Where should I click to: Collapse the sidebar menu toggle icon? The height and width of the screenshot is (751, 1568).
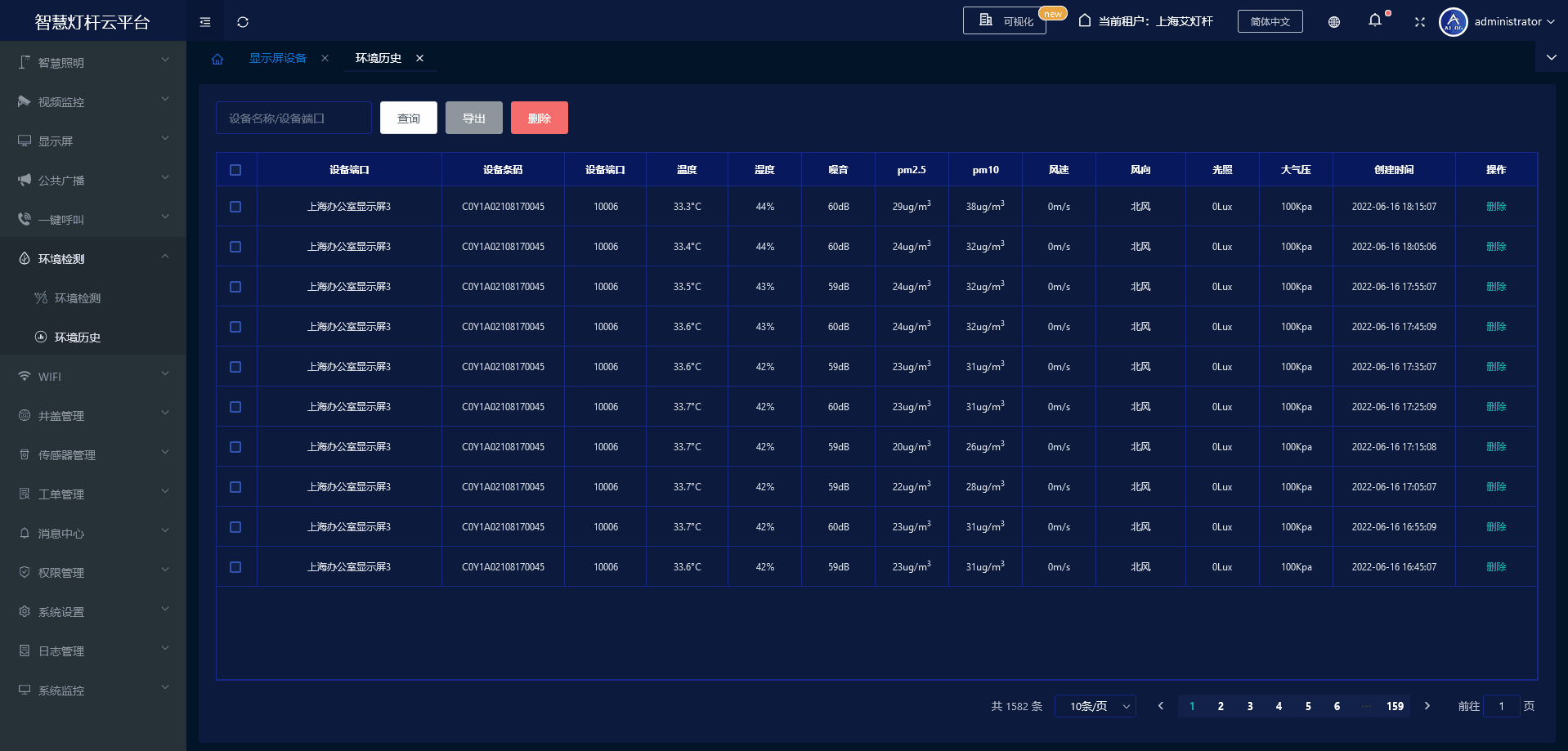[x=205, y=22]
